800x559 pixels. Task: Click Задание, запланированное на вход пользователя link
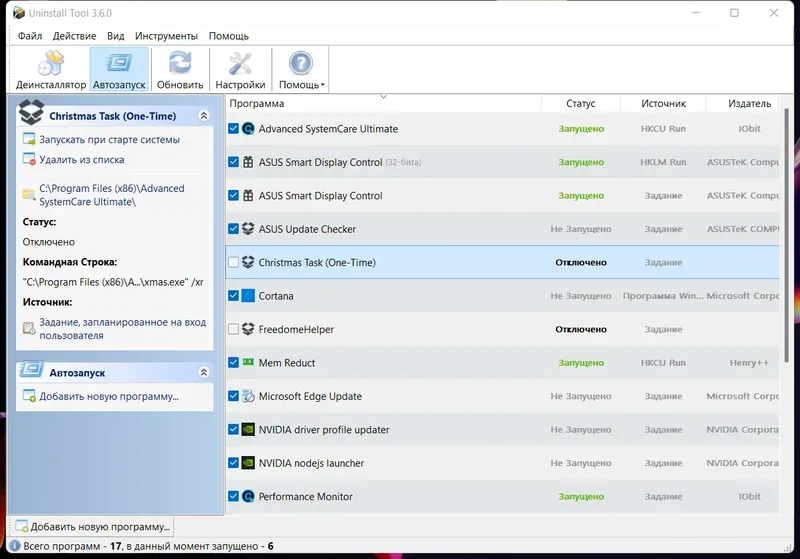(x=122, y=329)
